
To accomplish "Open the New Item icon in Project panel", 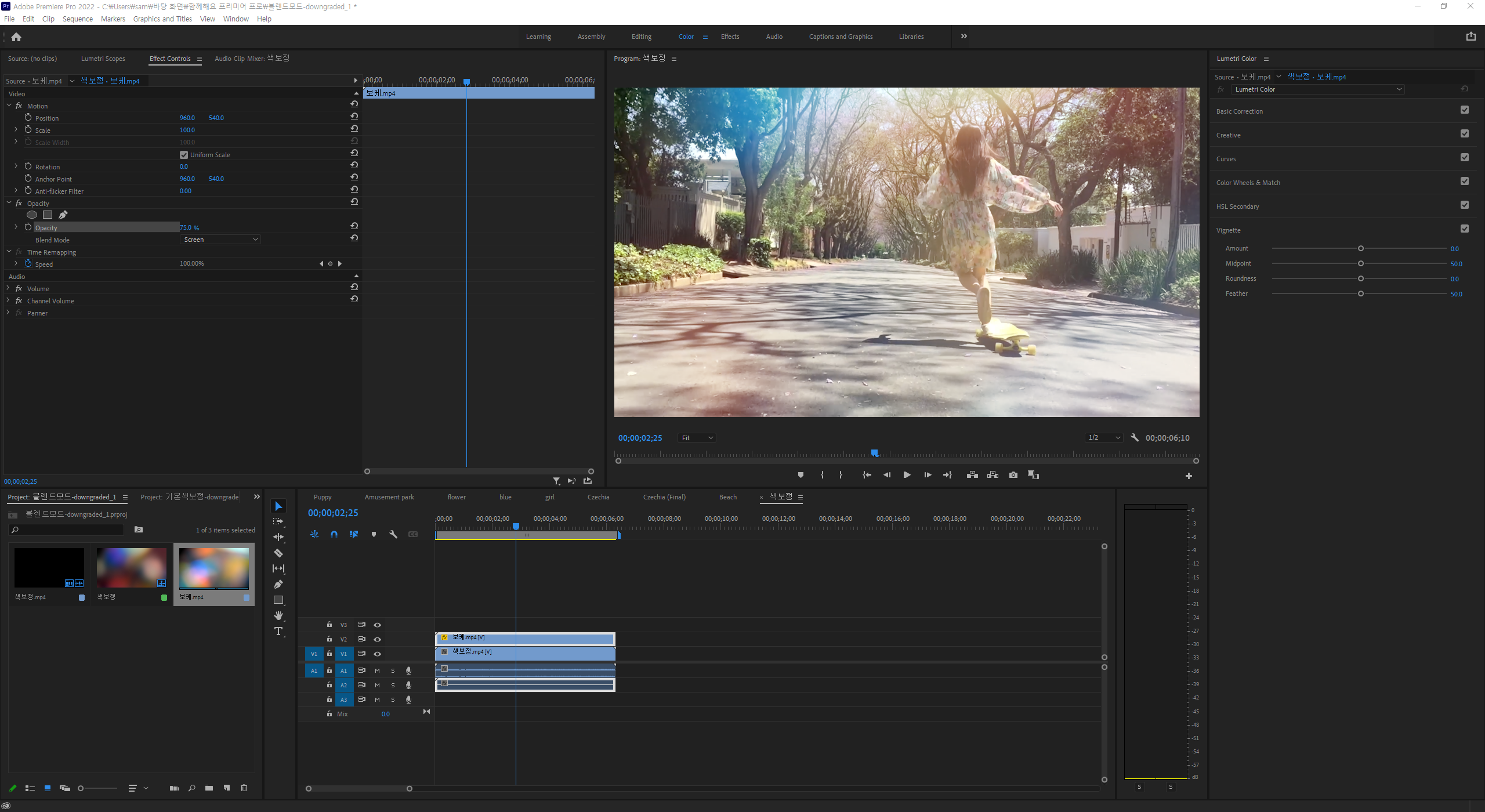I will coord(227,788).
